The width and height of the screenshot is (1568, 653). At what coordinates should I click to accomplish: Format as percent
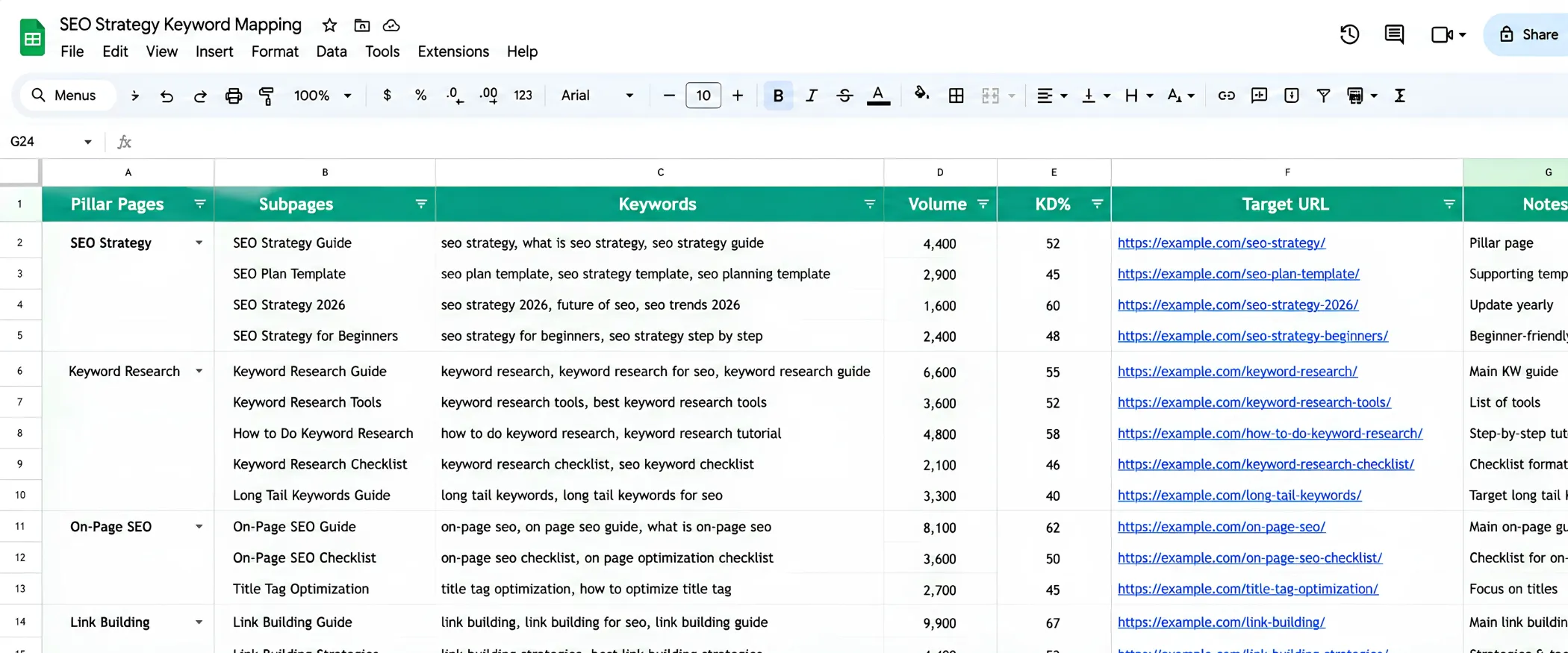[x=421, y=96]
